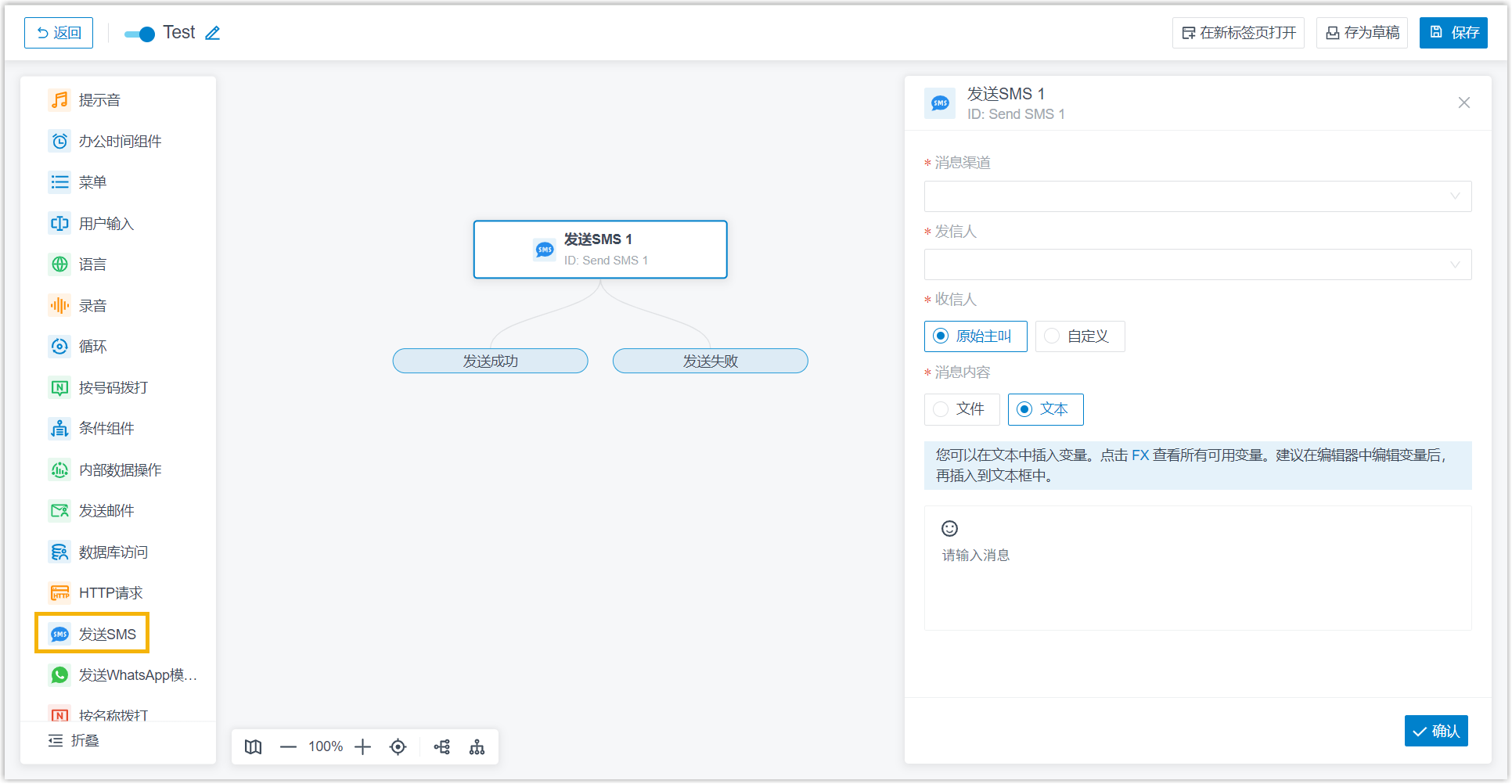The width and height of the screenshot is (1512, 784).
Task: Switch to vertical tree layout icon
Action: pos(477,747)
